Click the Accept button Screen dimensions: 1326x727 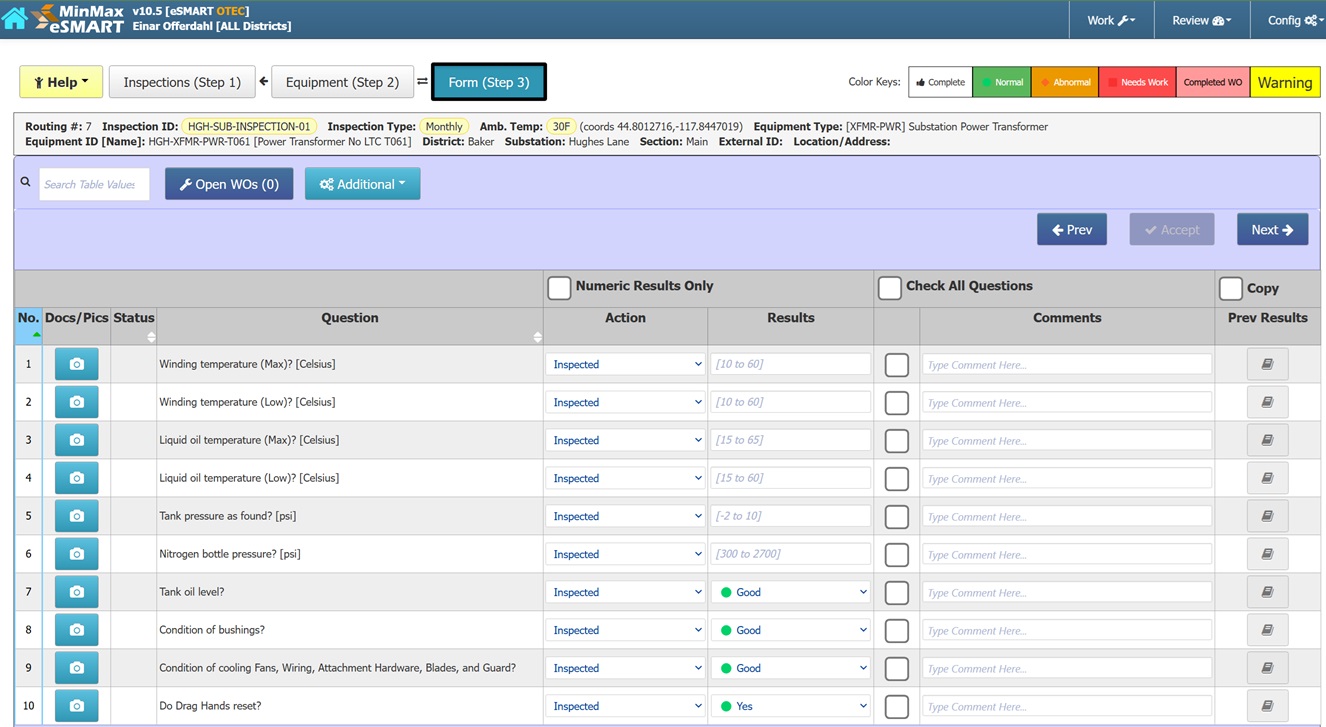(1172, 229)
